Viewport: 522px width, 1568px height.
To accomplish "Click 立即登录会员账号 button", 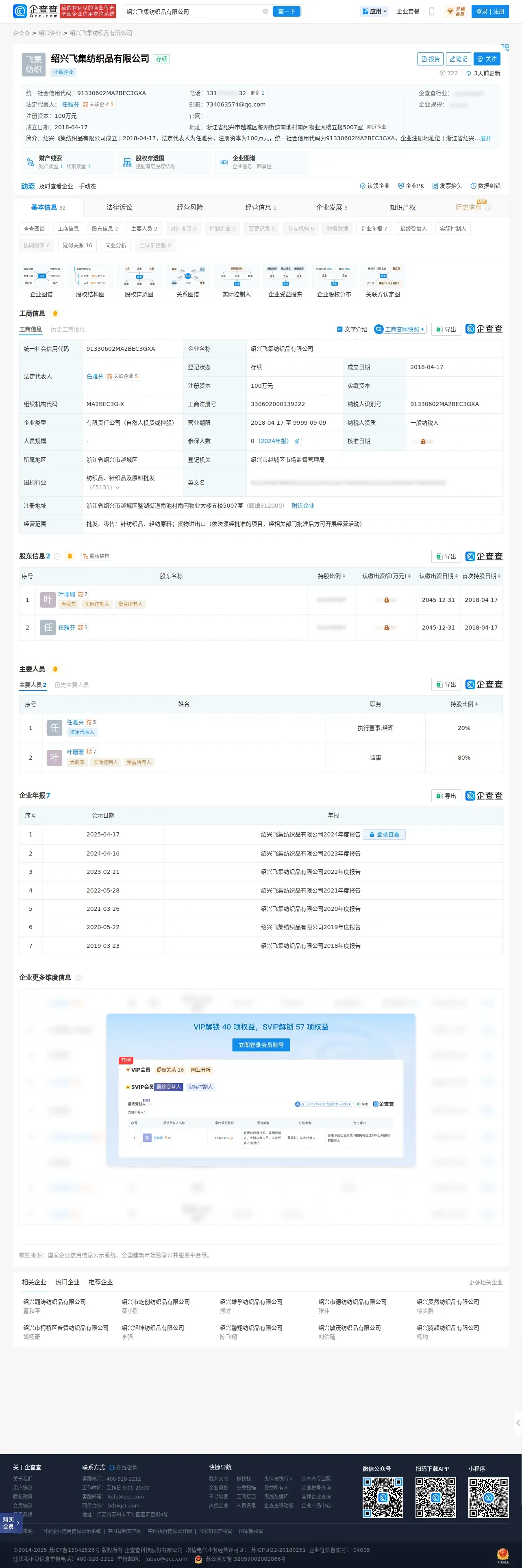I will point(261,1045).
